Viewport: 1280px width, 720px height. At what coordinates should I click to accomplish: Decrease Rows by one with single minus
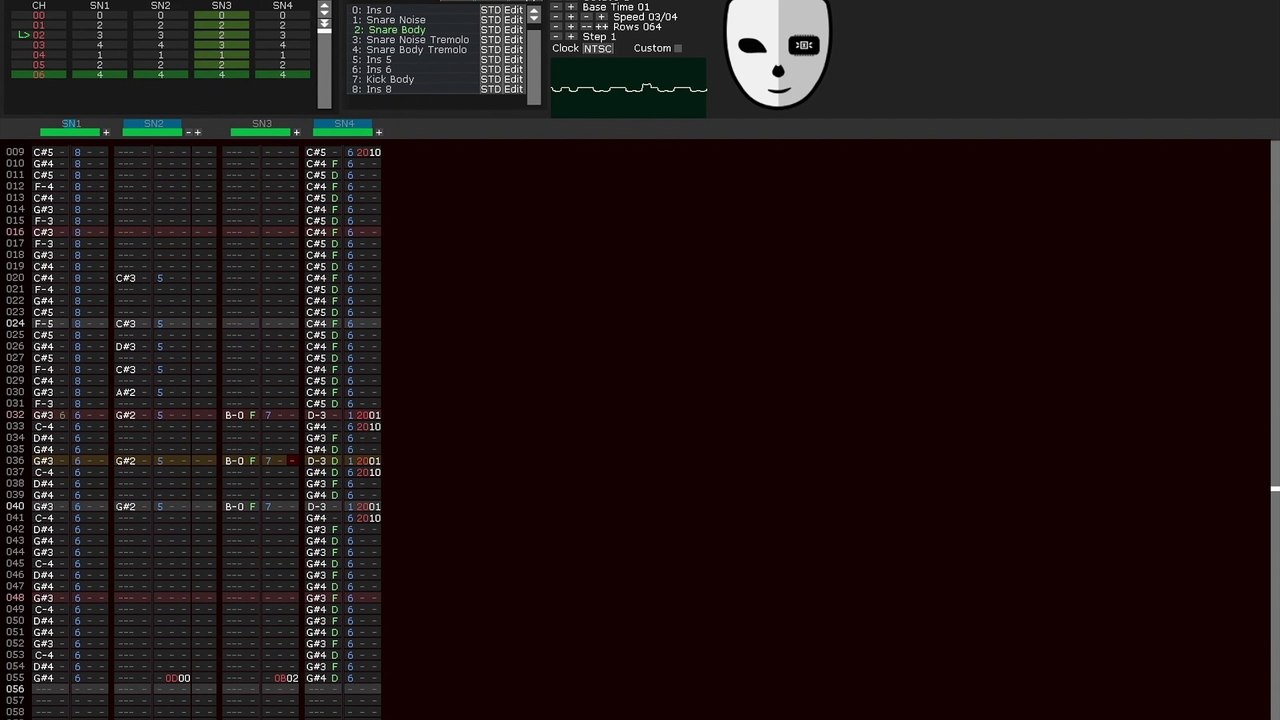[x=556, y=27]
